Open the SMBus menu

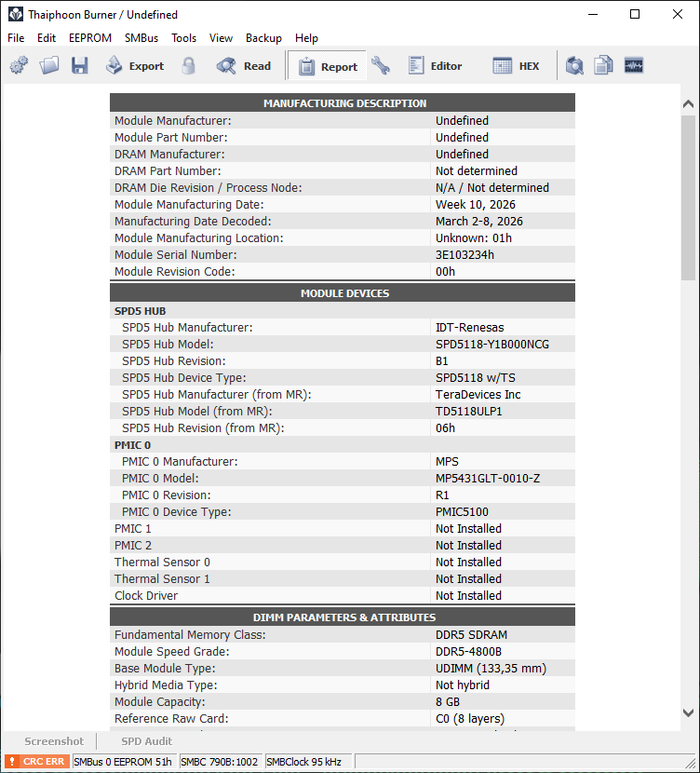click(141, 38)
